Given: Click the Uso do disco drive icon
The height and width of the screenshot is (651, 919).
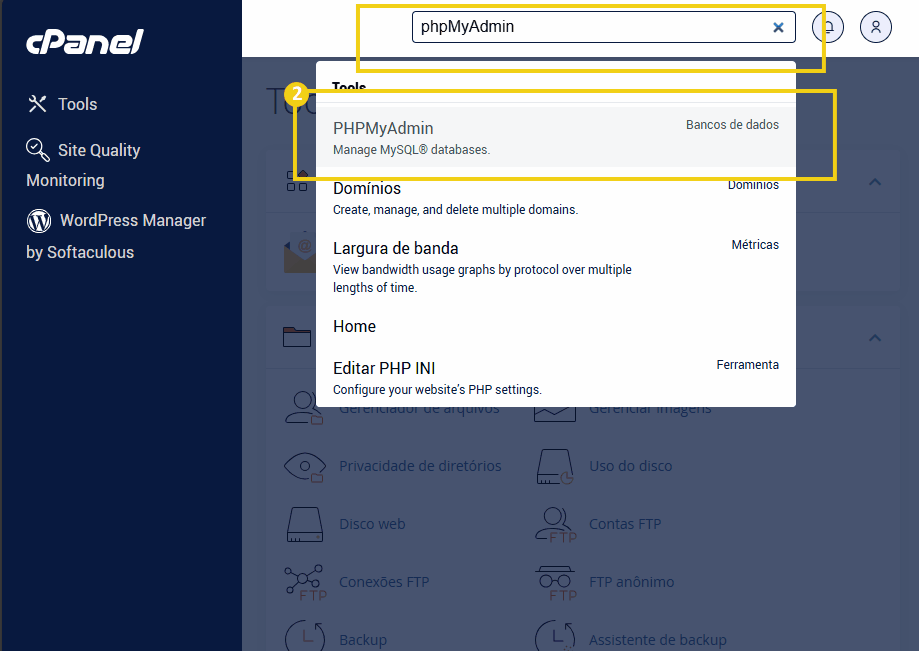Looking at the screenshot, I should point(554,466).
